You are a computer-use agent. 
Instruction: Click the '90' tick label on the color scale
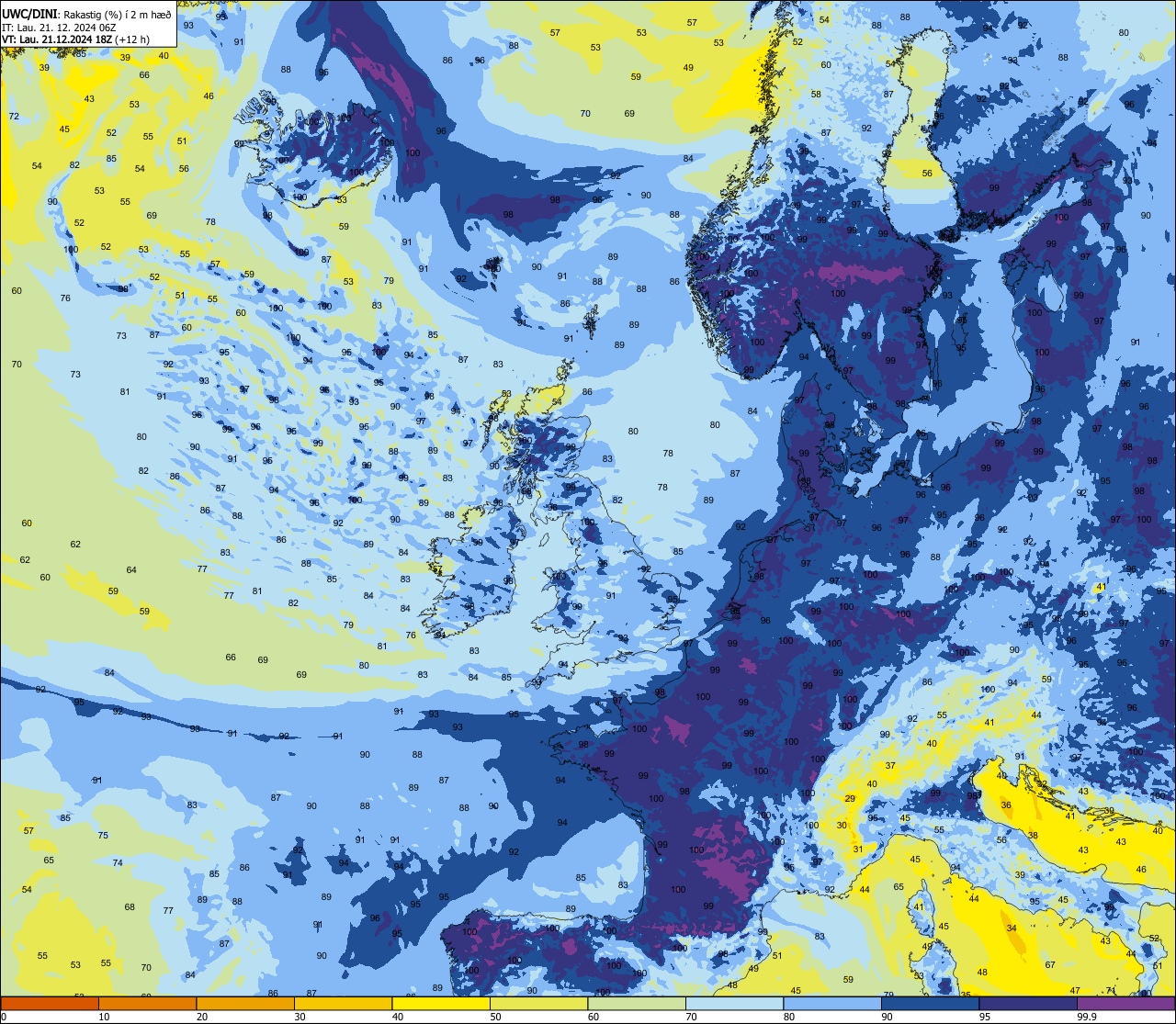click(x=888, y=1017)
